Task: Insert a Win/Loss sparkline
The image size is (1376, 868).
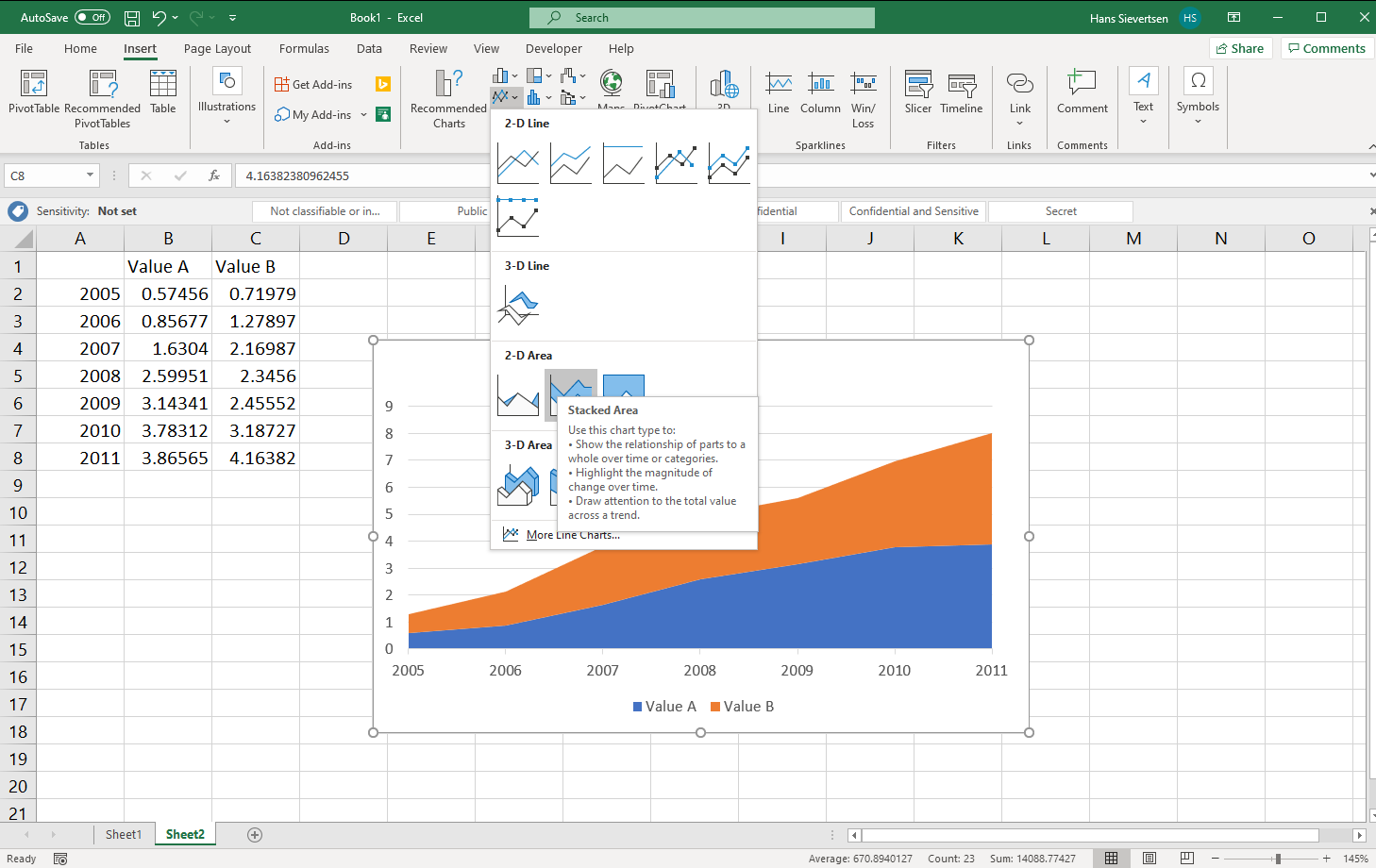Action: (863, 98)
